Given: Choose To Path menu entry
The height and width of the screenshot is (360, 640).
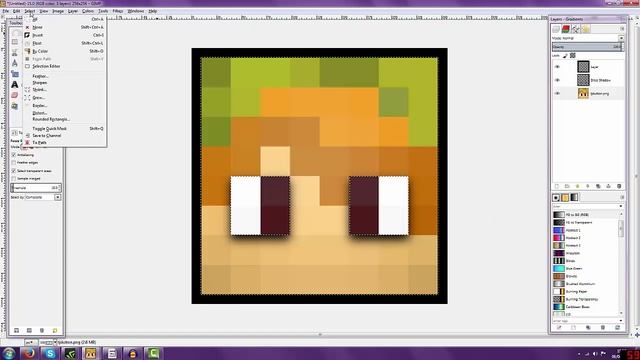Looking at the screenshot, I should point(64,142).
